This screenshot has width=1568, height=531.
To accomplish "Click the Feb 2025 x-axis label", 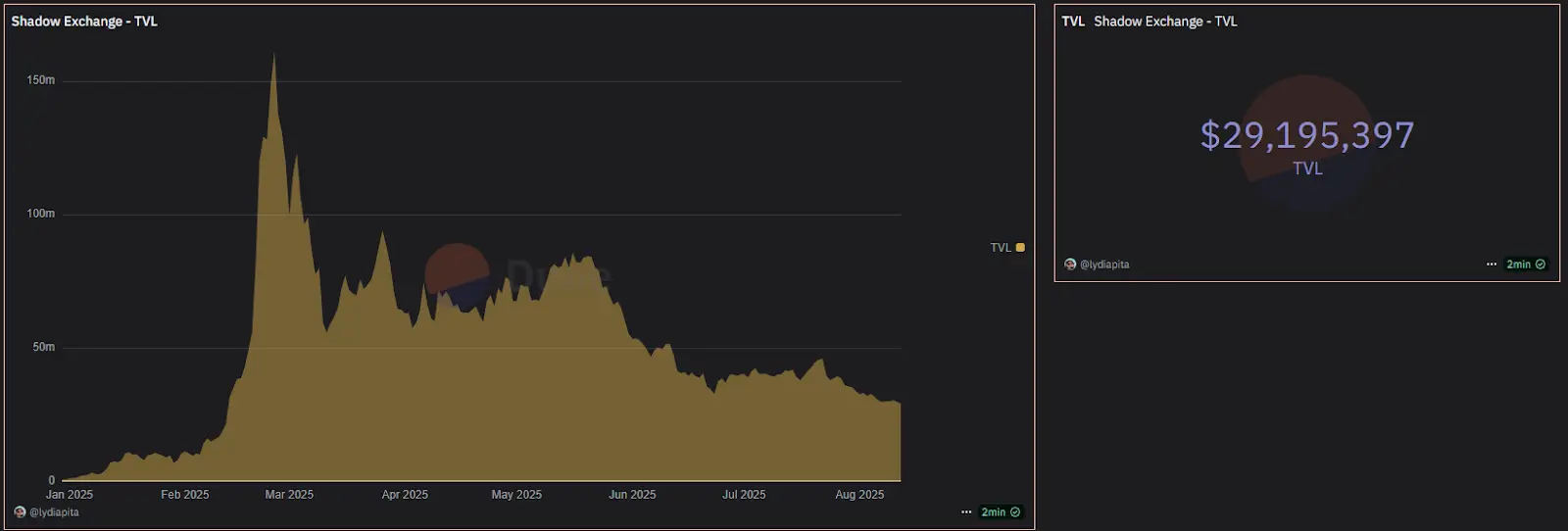I will [x=185, y=495].
